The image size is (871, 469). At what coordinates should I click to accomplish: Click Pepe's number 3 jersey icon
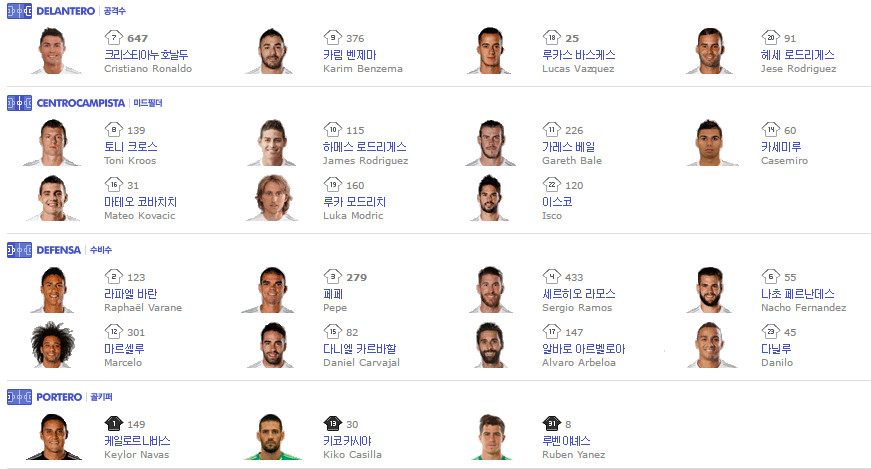click(332, 277)
